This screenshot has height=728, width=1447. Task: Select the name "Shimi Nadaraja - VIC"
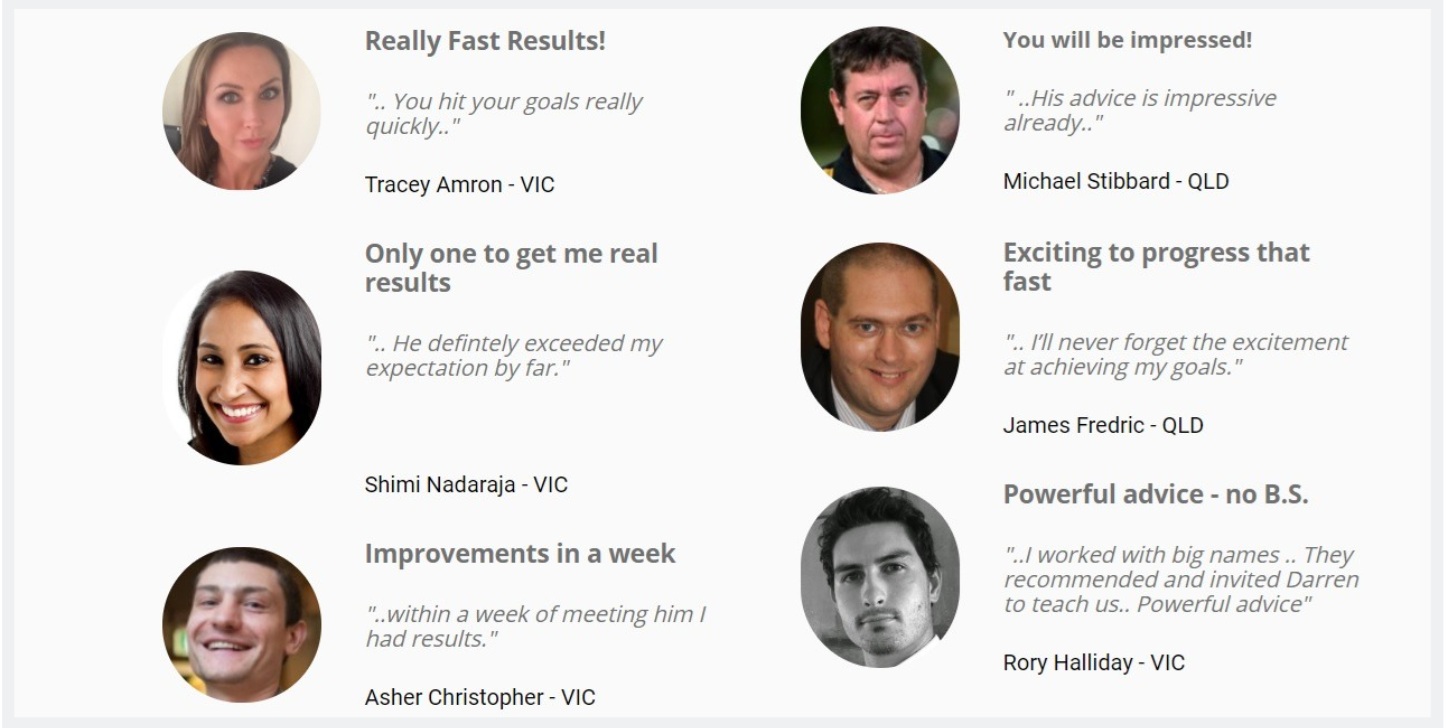(466, 485)
